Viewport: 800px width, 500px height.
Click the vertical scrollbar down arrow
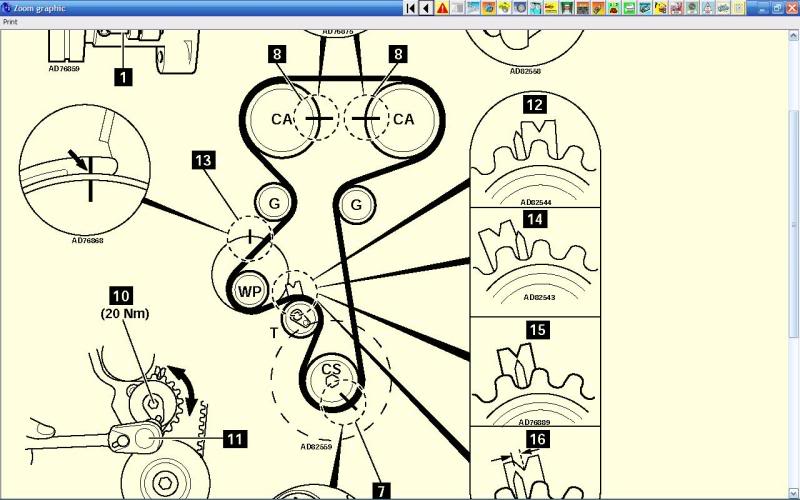coord(793,493)
